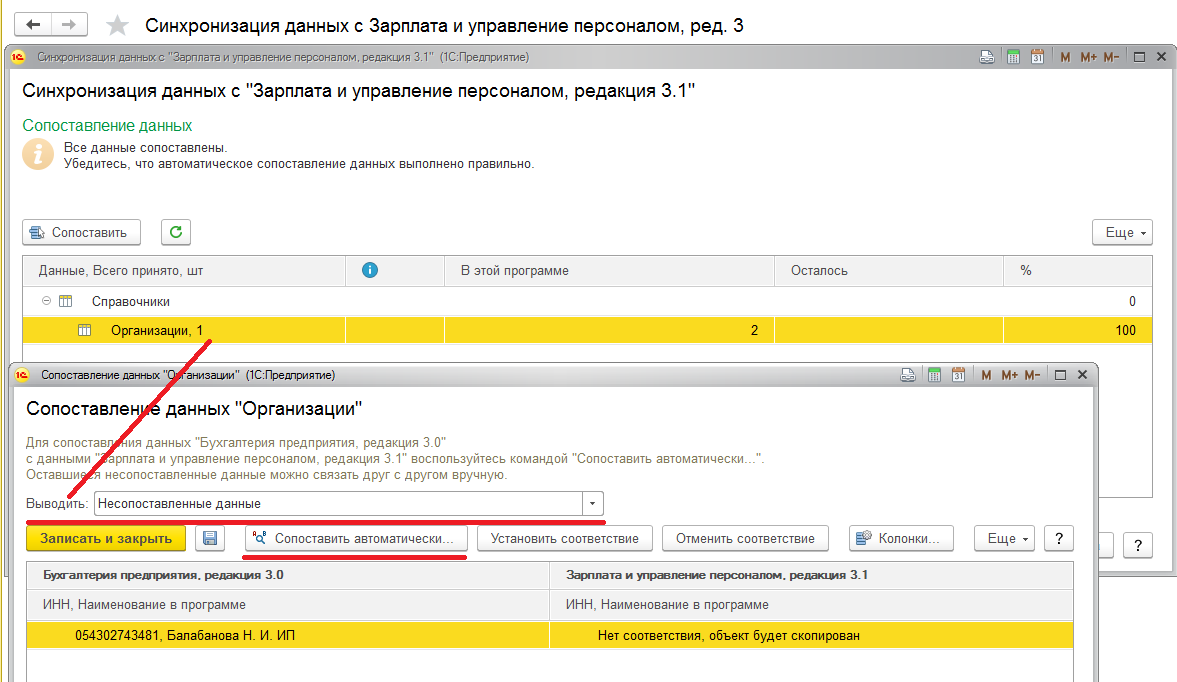The width and height of the screenshot is (1177, 682).
Task: Open the Колонки settings button
Action: (900, 538)
